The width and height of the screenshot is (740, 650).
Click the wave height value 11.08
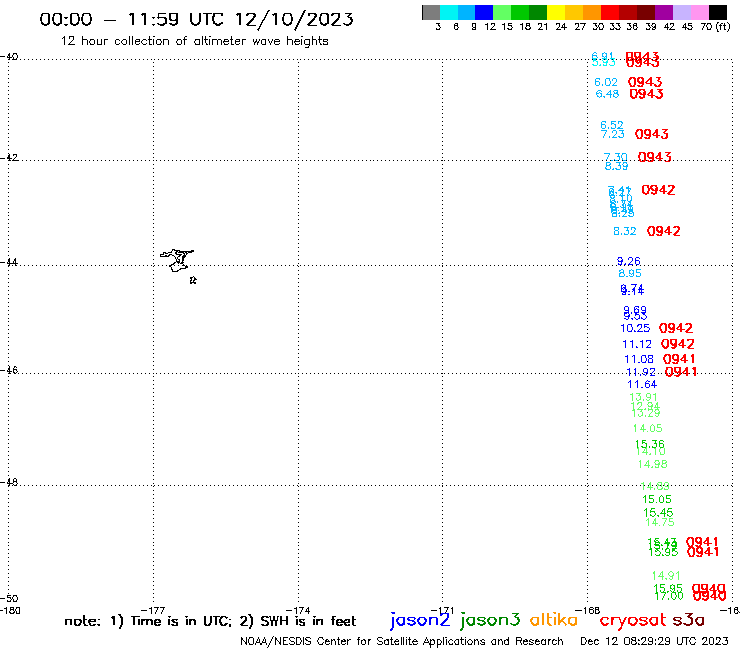point(639,360)
